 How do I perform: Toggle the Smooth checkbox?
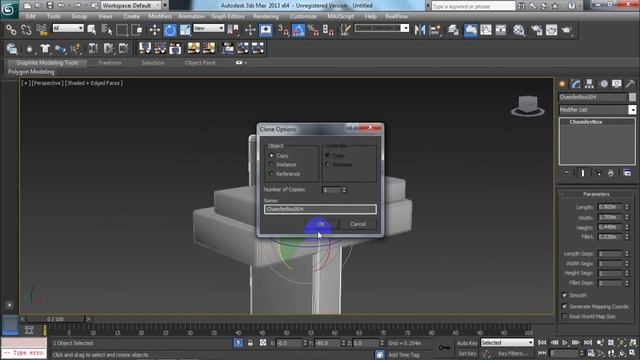pyautogui.click(x=564, y=295)
